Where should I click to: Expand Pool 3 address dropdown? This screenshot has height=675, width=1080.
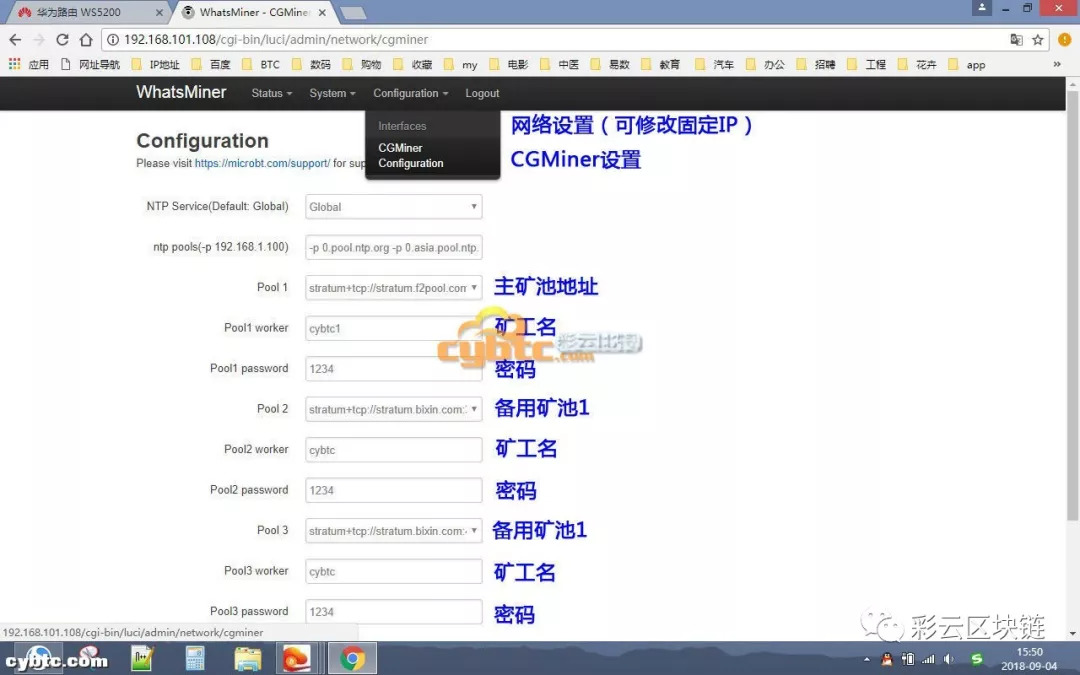[x=393, y=531]
